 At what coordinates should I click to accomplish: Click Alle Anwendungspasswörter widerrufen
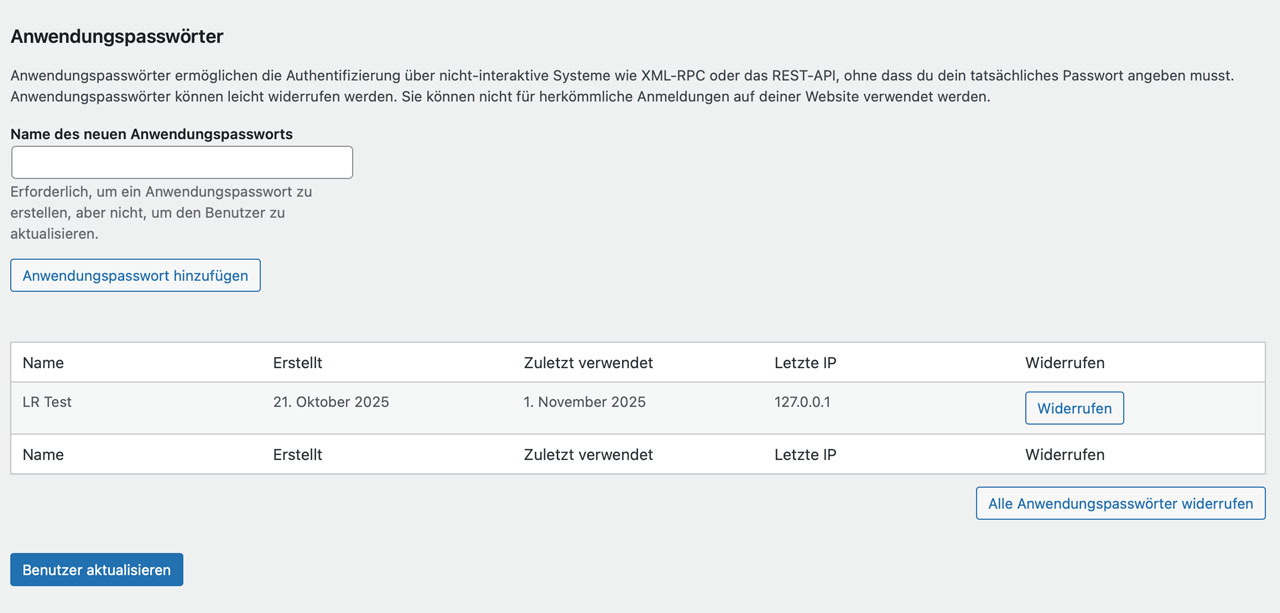tap(1120, 503)
